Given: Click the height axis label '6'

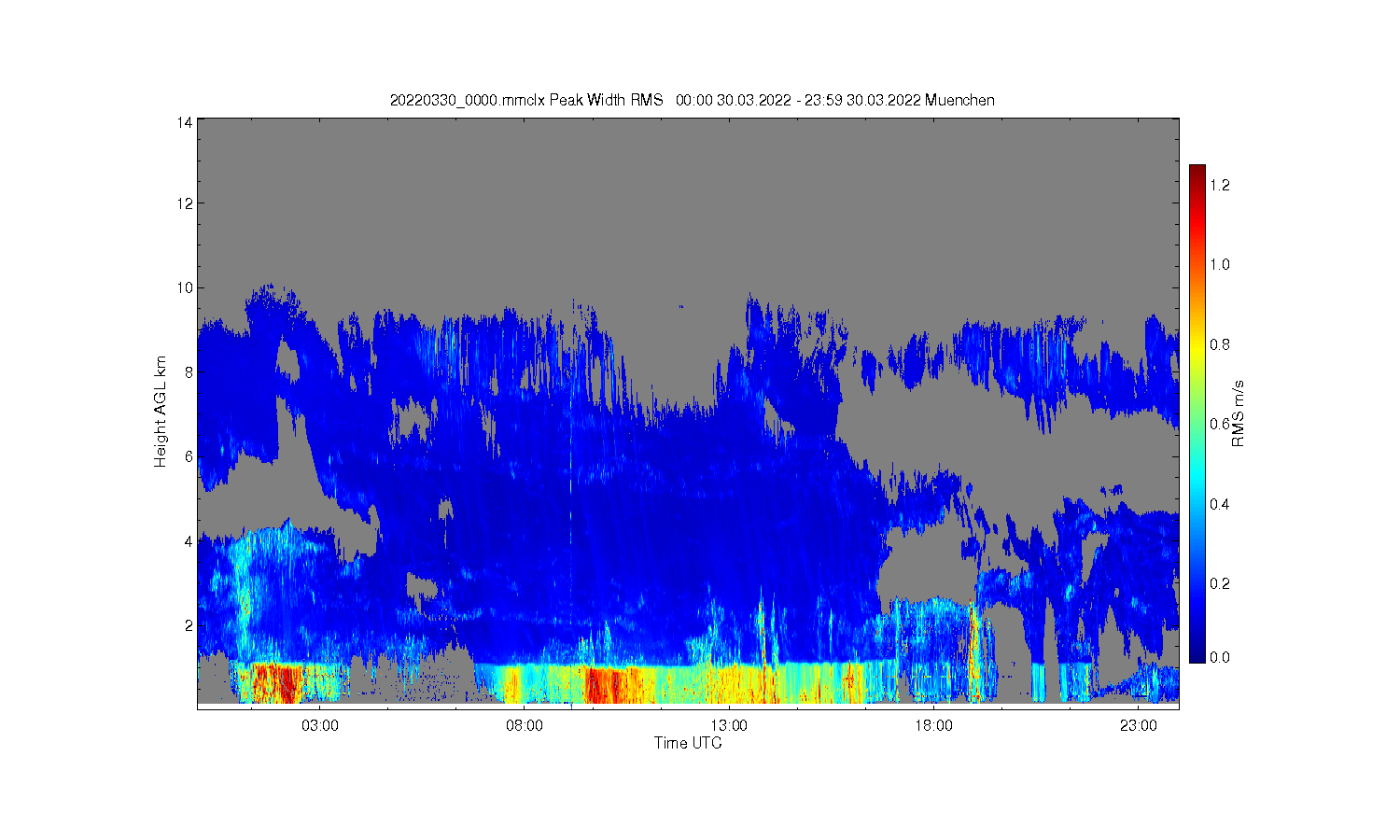Looking at the screenshot, I should point(189,456).
